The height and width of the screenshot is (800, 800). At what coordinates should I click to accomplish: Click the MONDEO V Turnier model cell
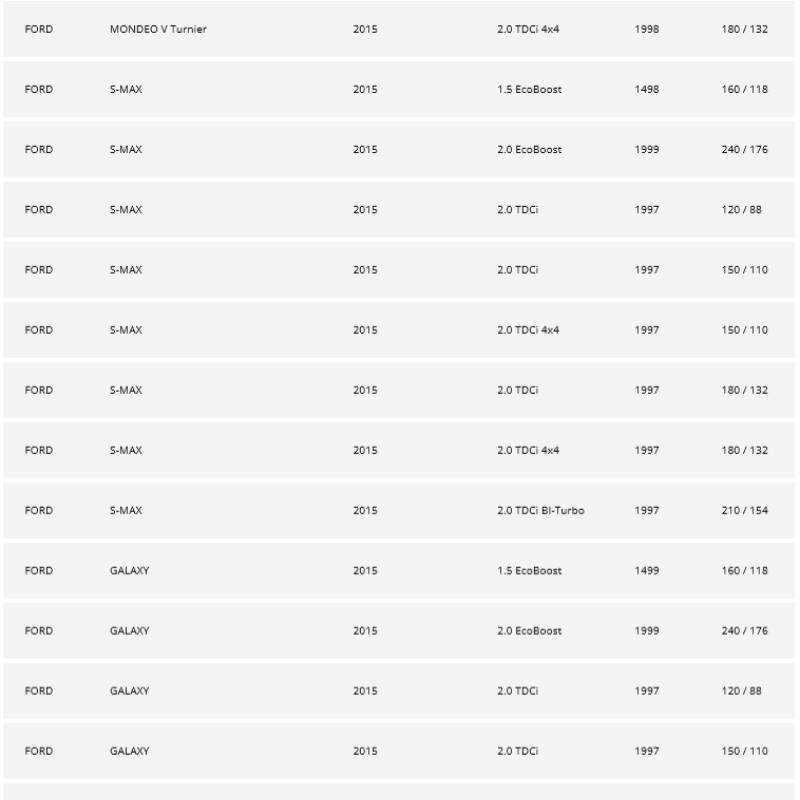pos(158,29)
